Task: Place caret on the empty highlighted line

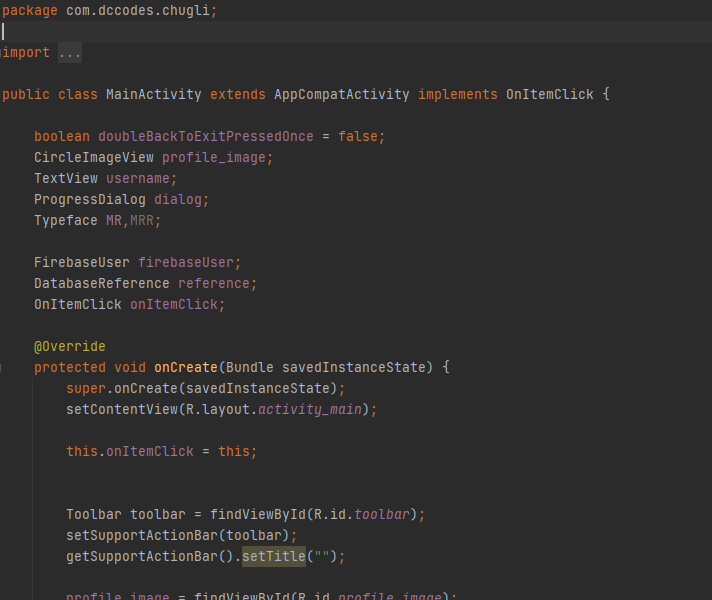Action: click(356, 31)
